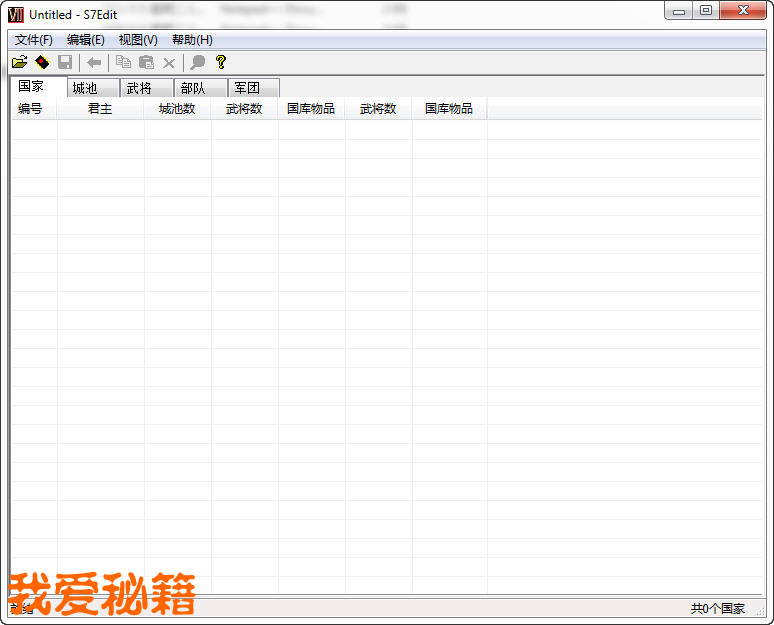Switch to the 武将 tab
The width and height of the screenshot is (774, 625).
point(140,88)
